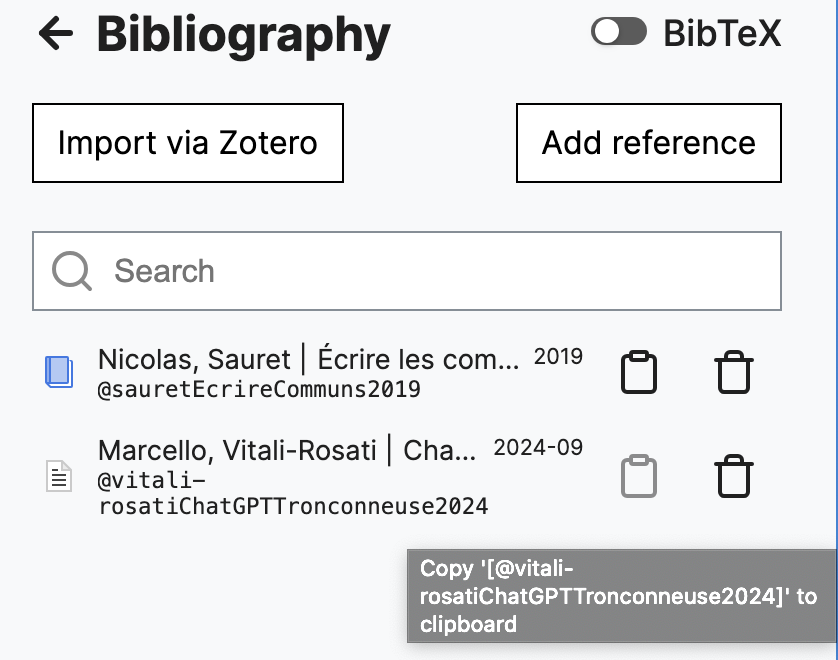838x660 pixels.
Task: Enable the BibTeX view toggle
Action: pyautogui.click(x=619, y=31)
